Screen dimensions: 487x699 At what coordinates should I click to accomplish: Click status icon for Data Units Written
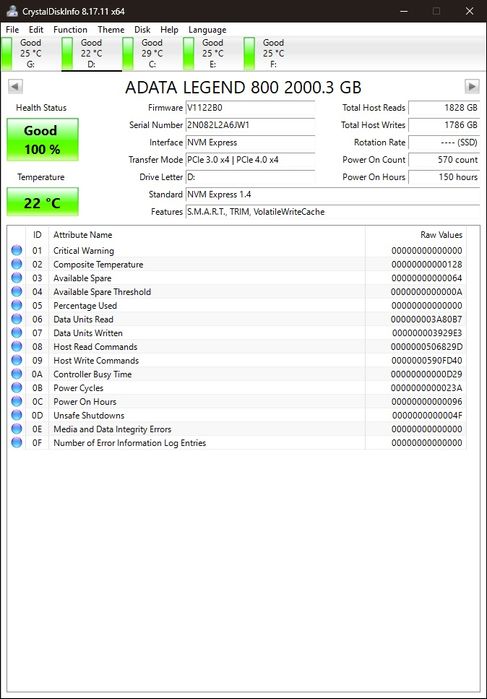tap(17, 333)
